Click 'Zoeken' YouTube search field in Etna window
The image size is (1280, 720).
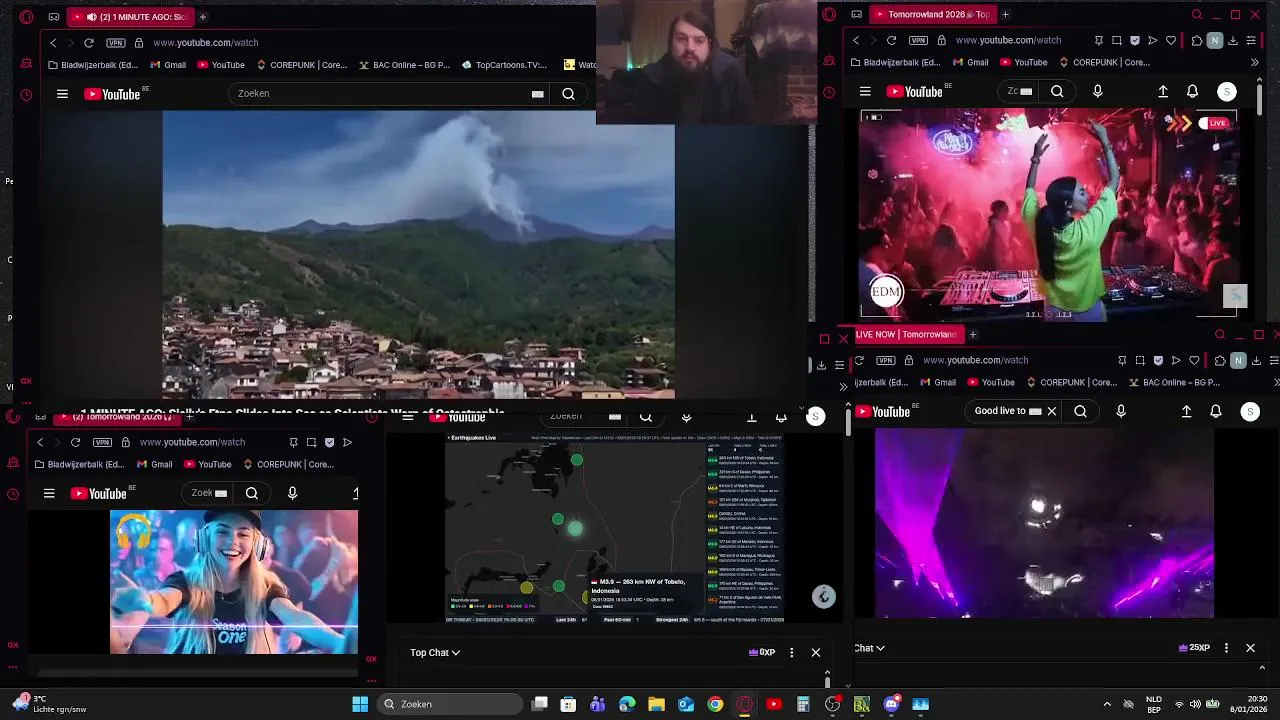(380, 94)
